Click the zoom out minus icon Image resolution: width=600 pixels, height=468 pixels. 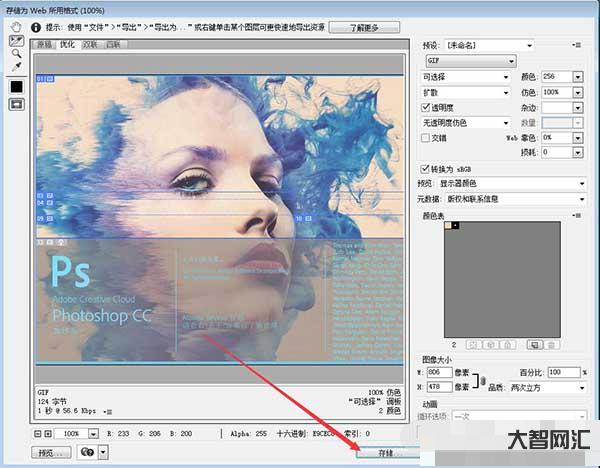tap(38, 434)
